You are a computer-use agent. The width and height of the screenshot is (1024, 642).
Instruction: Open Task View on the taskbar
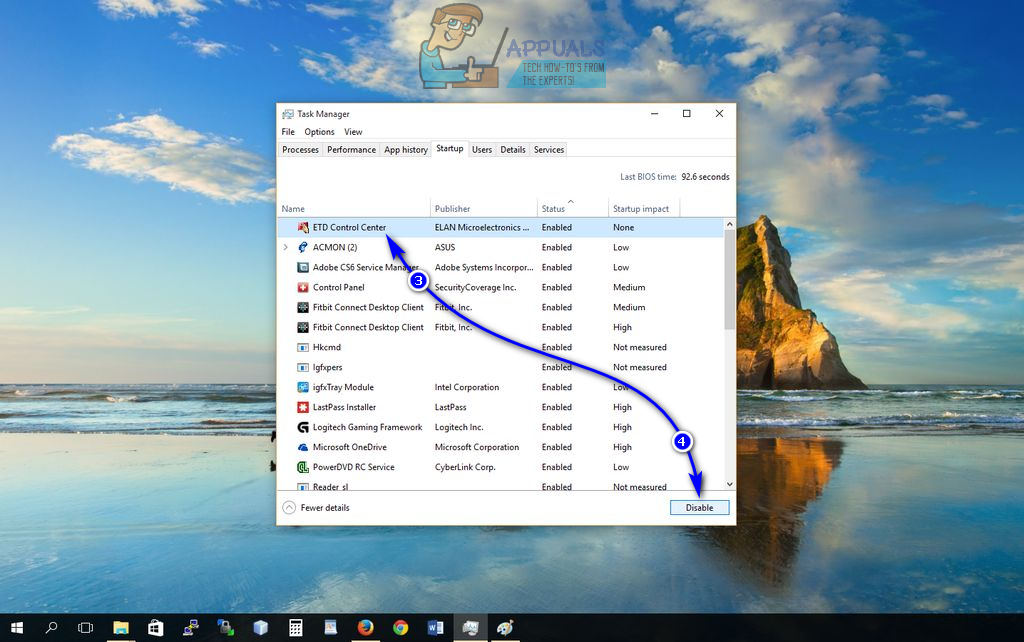pyautogui.click(x=85, y=628)
